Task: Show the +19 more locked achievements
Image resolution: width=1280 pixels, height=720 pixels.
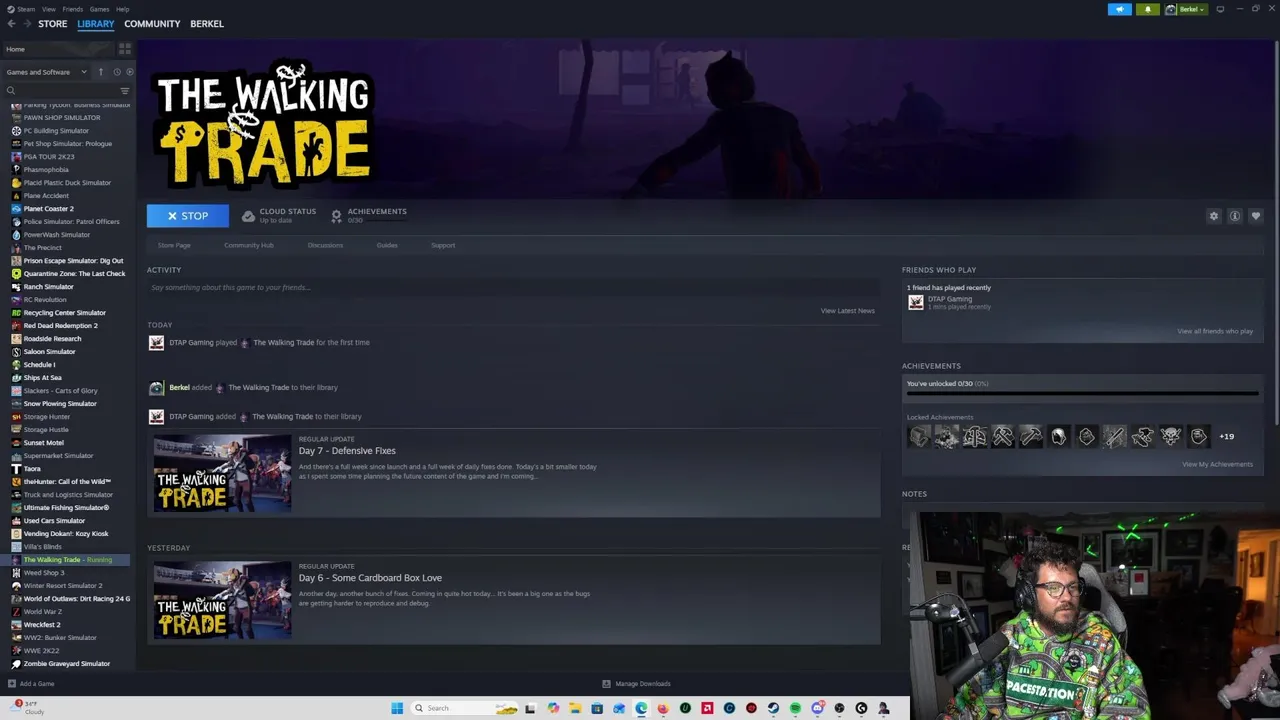Action: click(x=1226, y=437)
